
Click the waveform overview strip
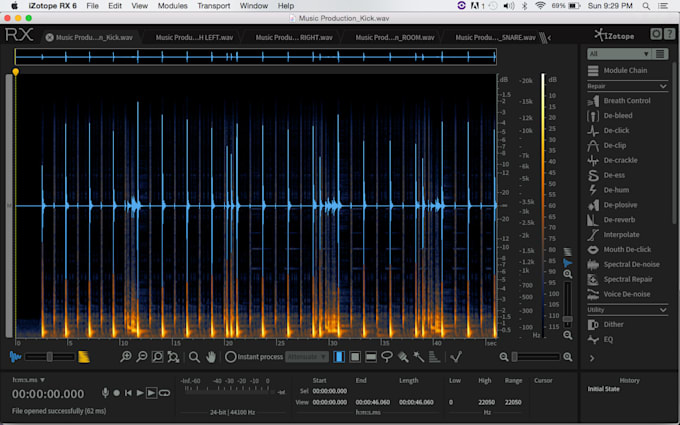[255, 57]
